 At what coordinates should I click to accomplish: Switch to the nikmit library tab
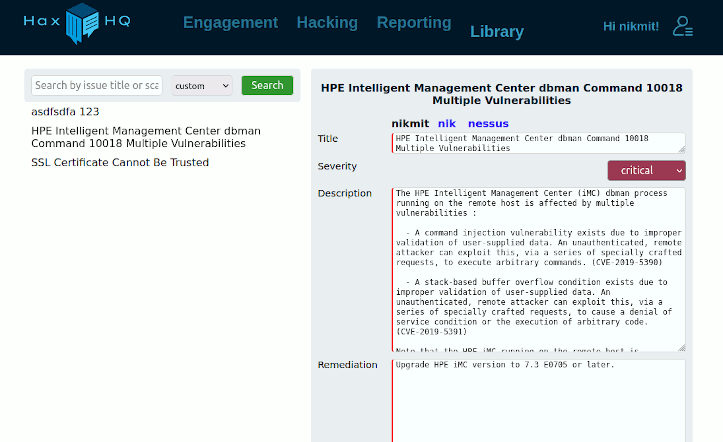click(410, 124)
